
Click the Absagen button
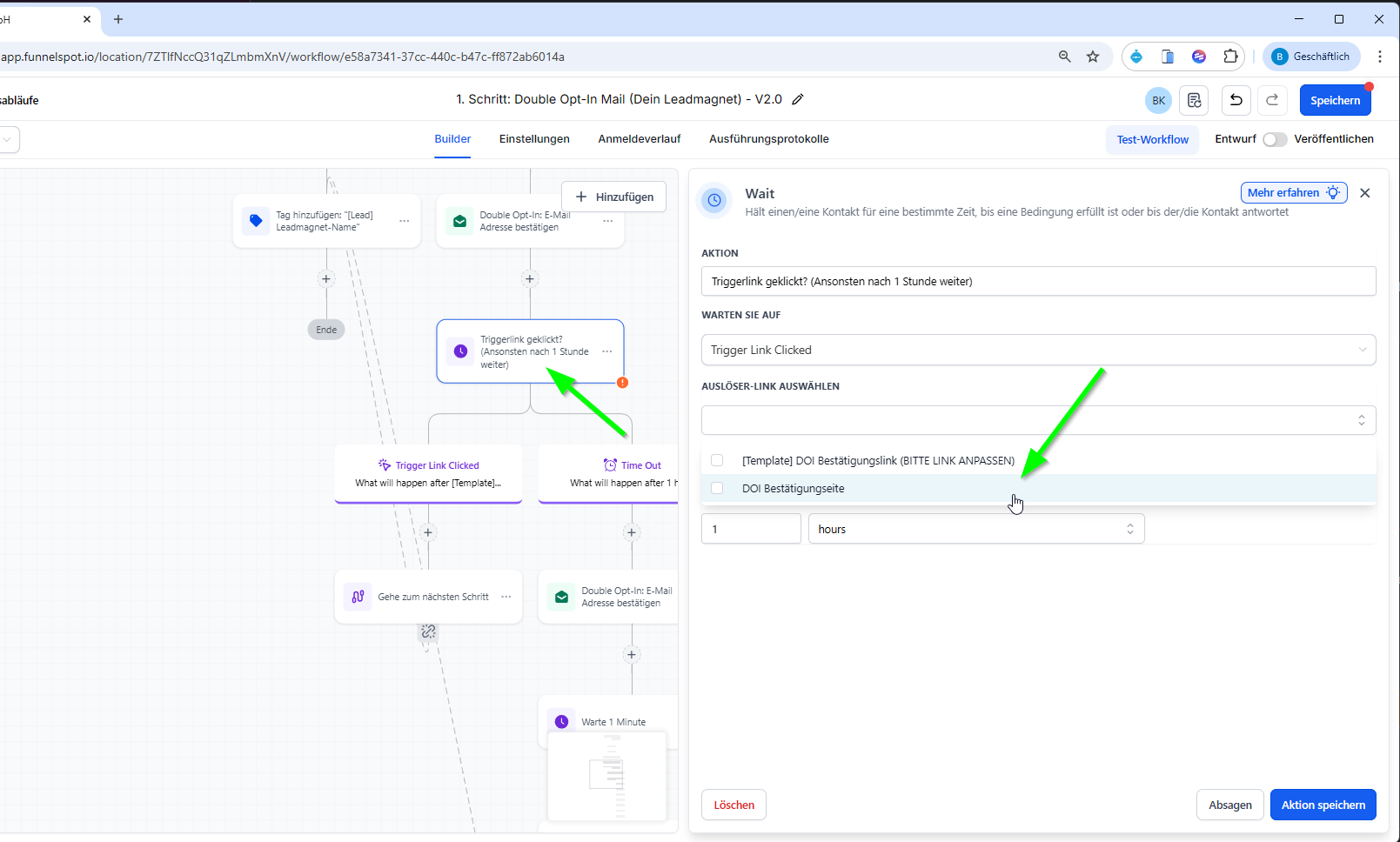1230,805
